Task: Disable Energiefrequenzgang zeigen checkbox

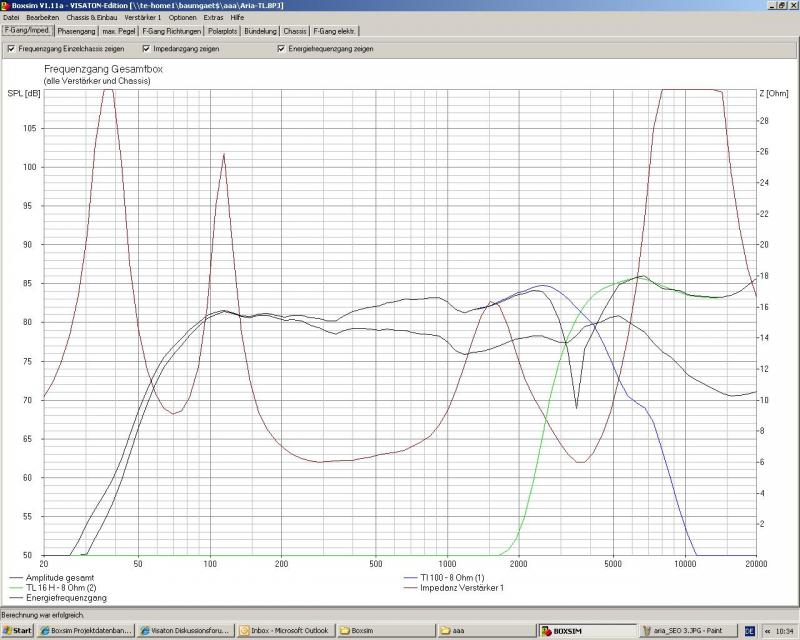Action: click(281, 48)
